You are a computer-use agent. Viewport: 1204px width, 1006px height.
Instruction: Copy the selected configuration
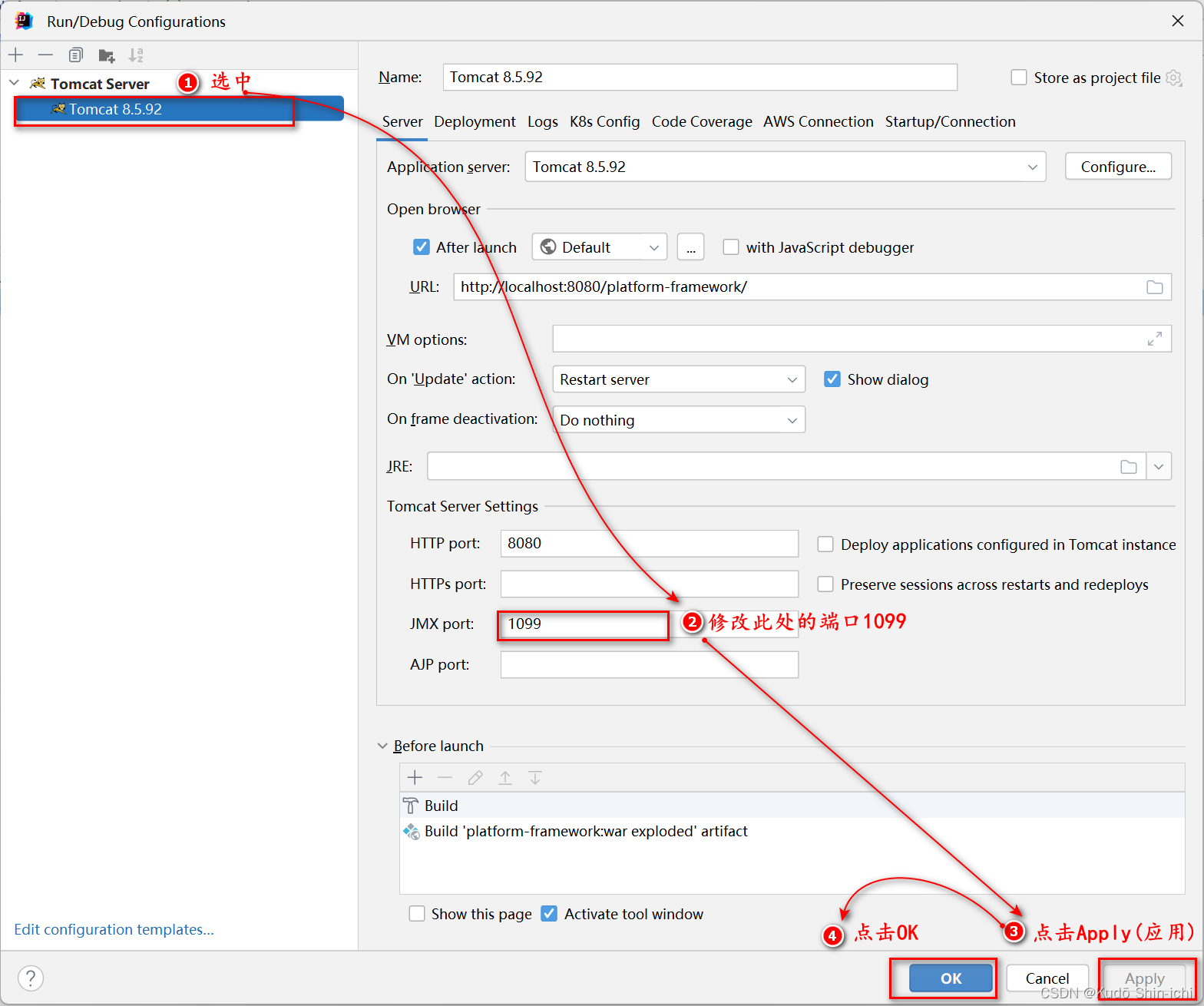(x=75, y=55)
